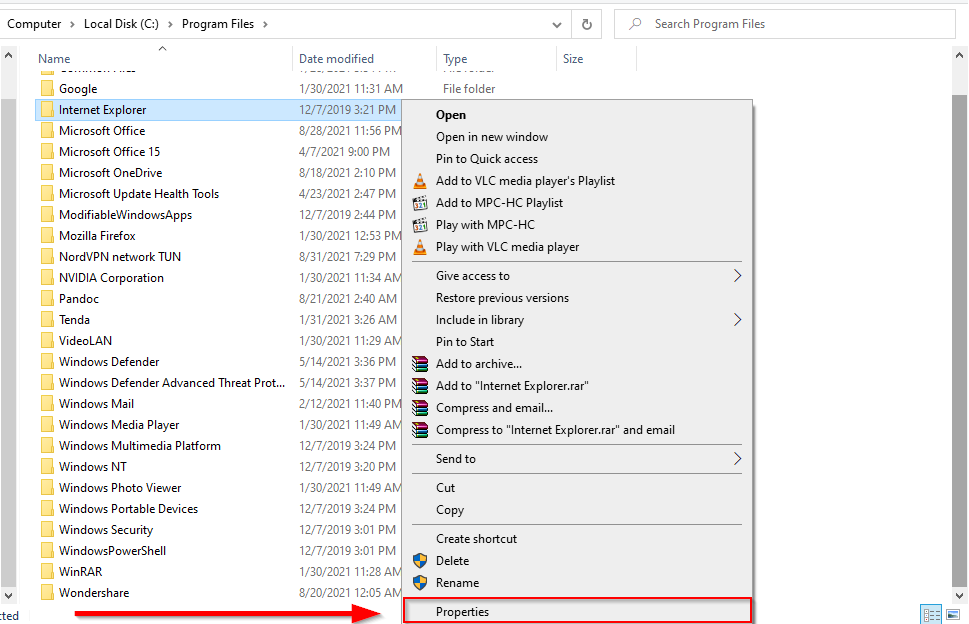Switch to details view icon at bottom right
The image size is (969, 624).
coord(931,615)
